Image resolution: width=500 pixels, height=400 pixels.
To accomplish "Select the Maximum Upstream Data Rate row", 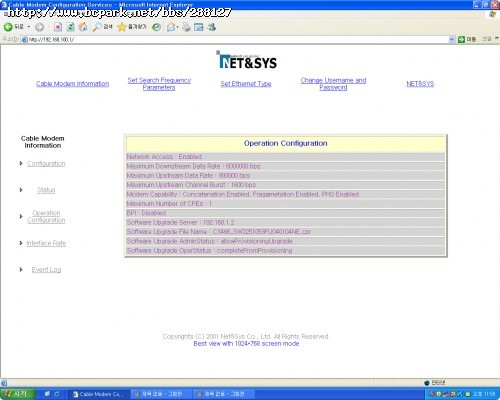I will [285, 175].
